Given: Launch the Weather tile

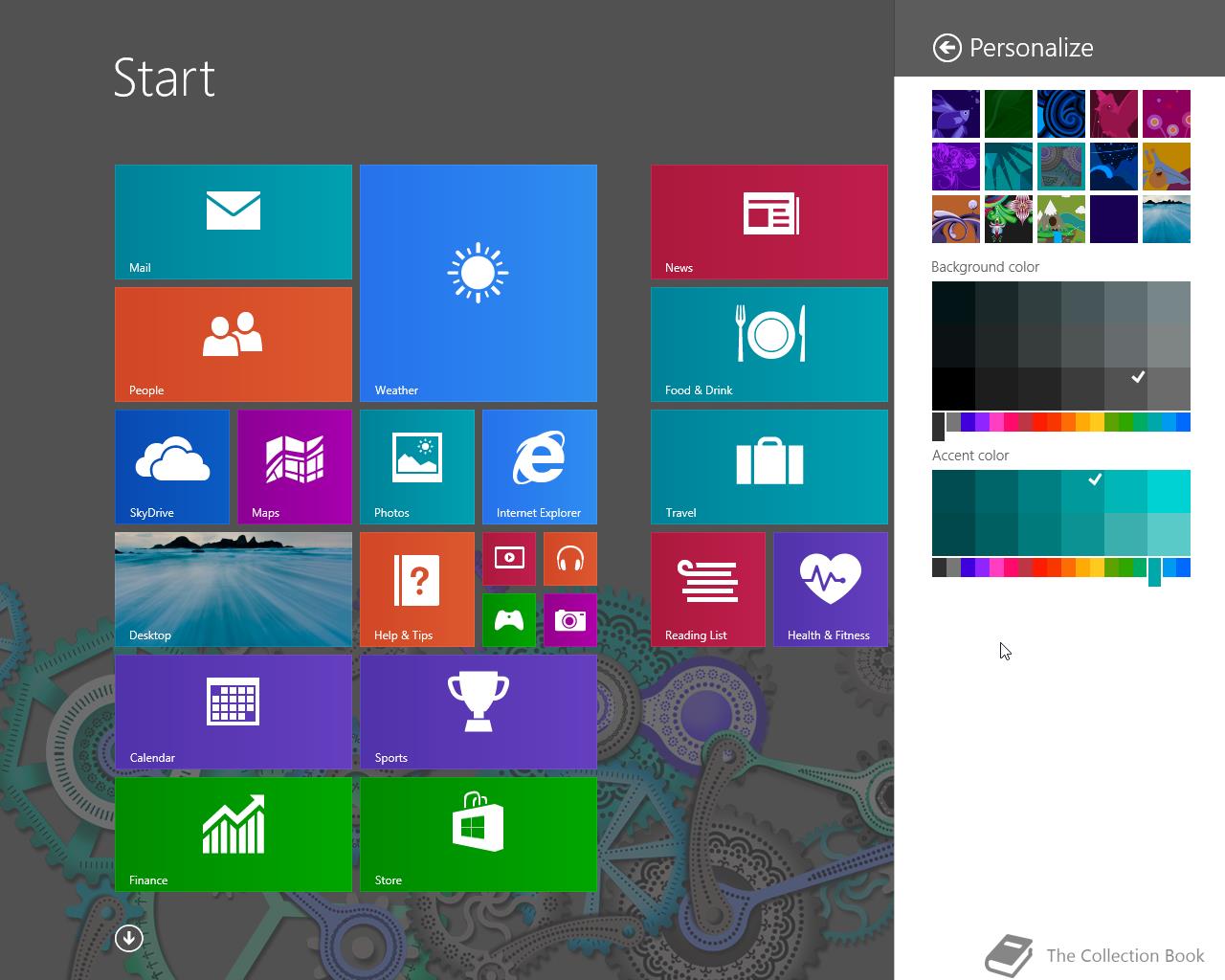Looking at the screenshot, I should (x=479, y=283).
